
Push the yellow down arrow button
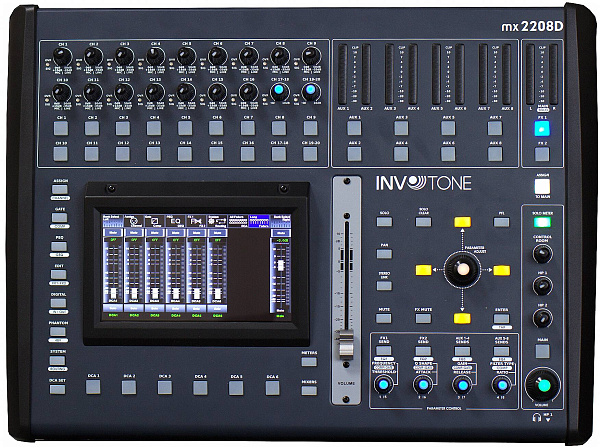click(x=462, y=318)
